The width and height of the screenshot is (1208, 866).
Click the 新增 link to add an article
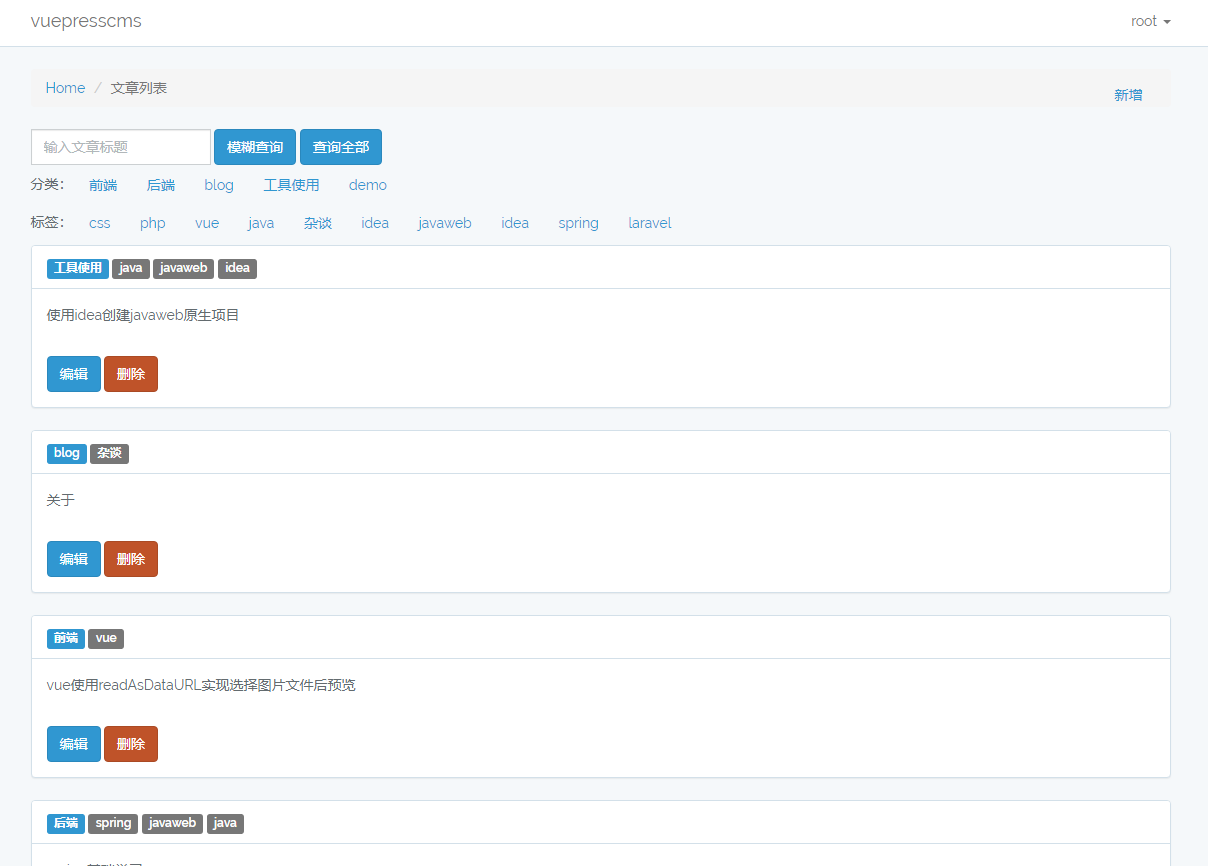1128,95
